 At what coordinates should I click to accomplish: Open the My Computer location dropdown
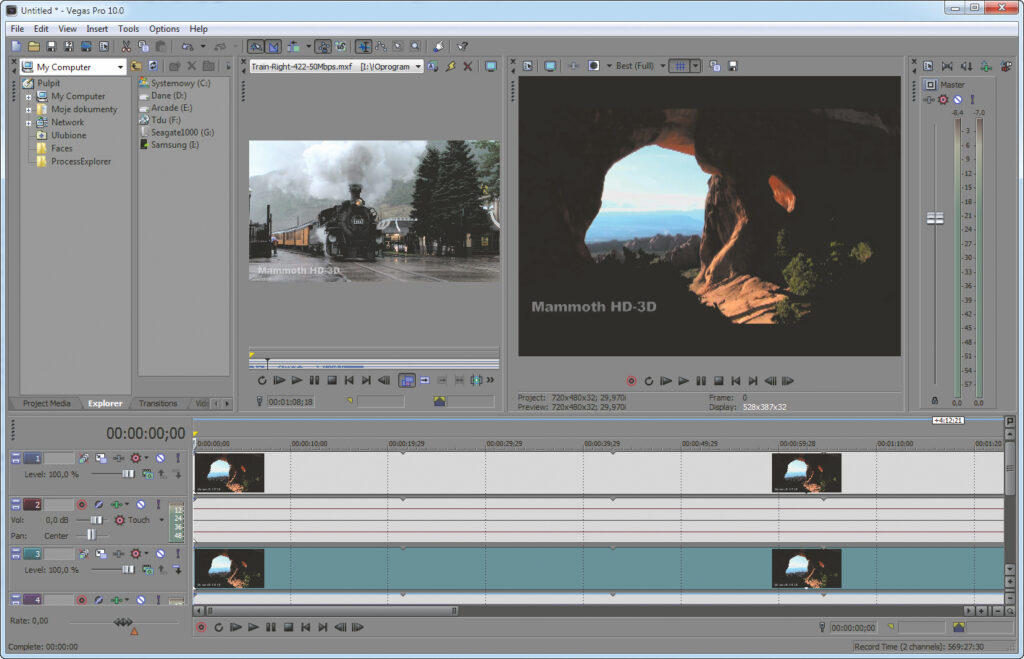[x=120, y=67]
